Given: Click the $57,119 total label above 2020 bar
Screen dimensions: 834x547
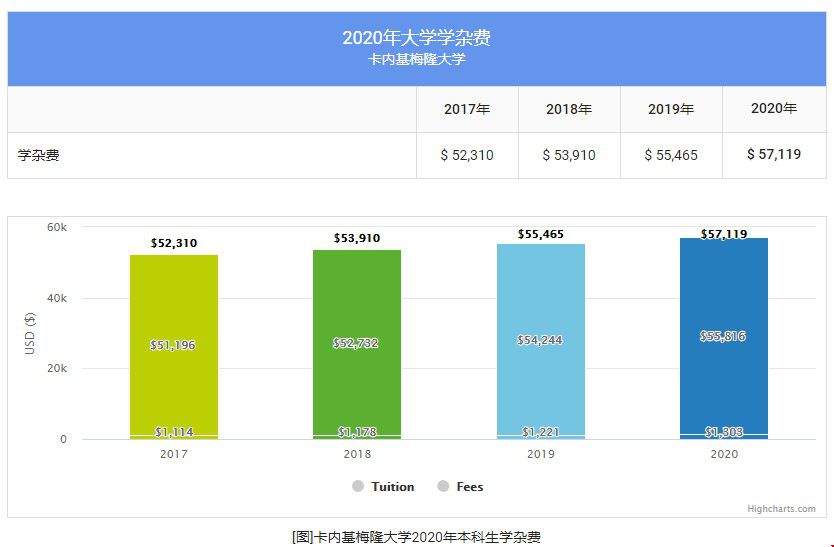Looking at the screenshot, I should pos(724,234).
